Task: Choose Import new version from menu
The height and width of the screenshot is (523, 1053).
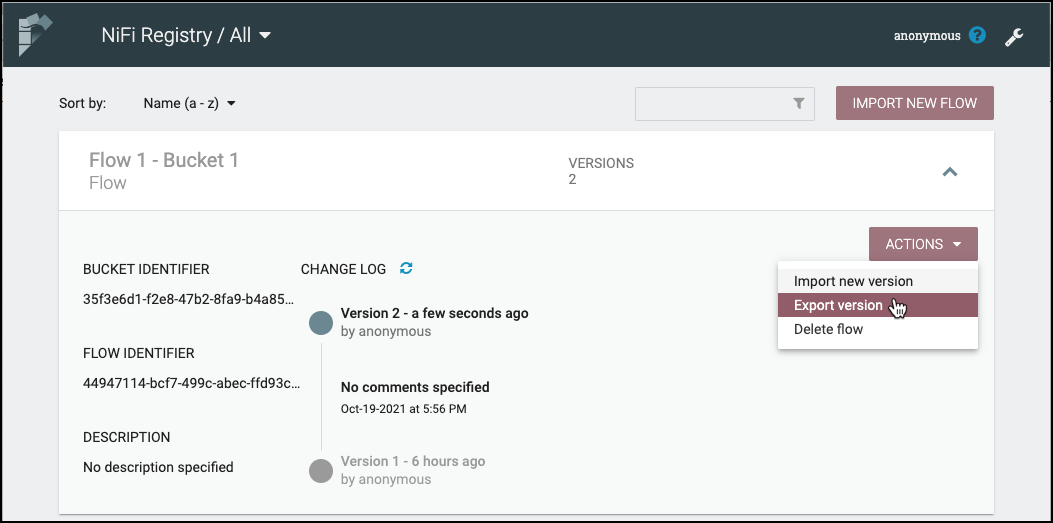Action: pos(853,281)
